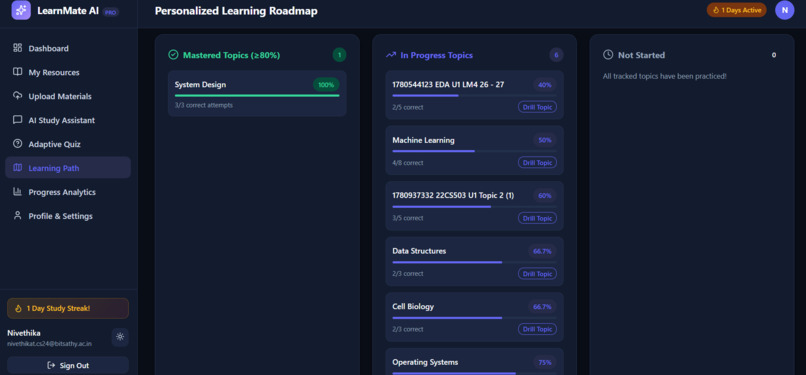Click the Machine Learning progress bar
Screen dimensions: 806x375
[x=474, y=151]
